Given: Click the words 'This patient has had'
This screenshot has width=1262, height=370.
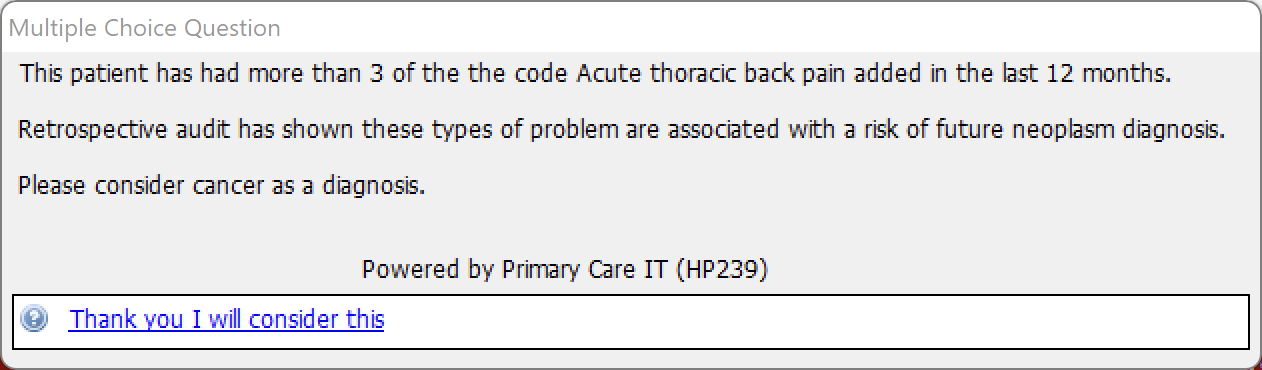Looking at the screenshot, I should click(x=122, y=74).
